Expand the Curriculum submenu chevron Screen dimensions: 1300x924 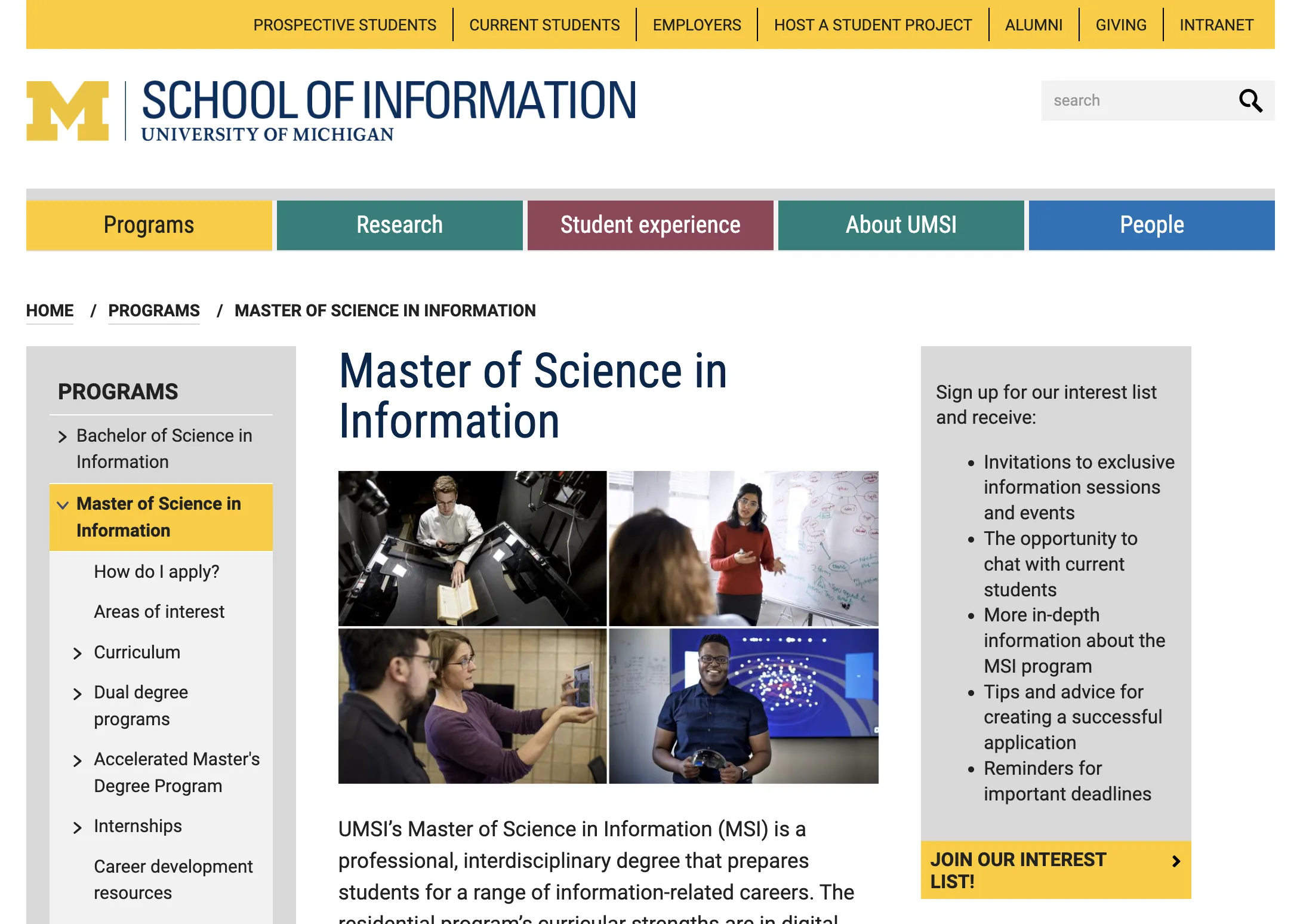(x=78, y=653)
